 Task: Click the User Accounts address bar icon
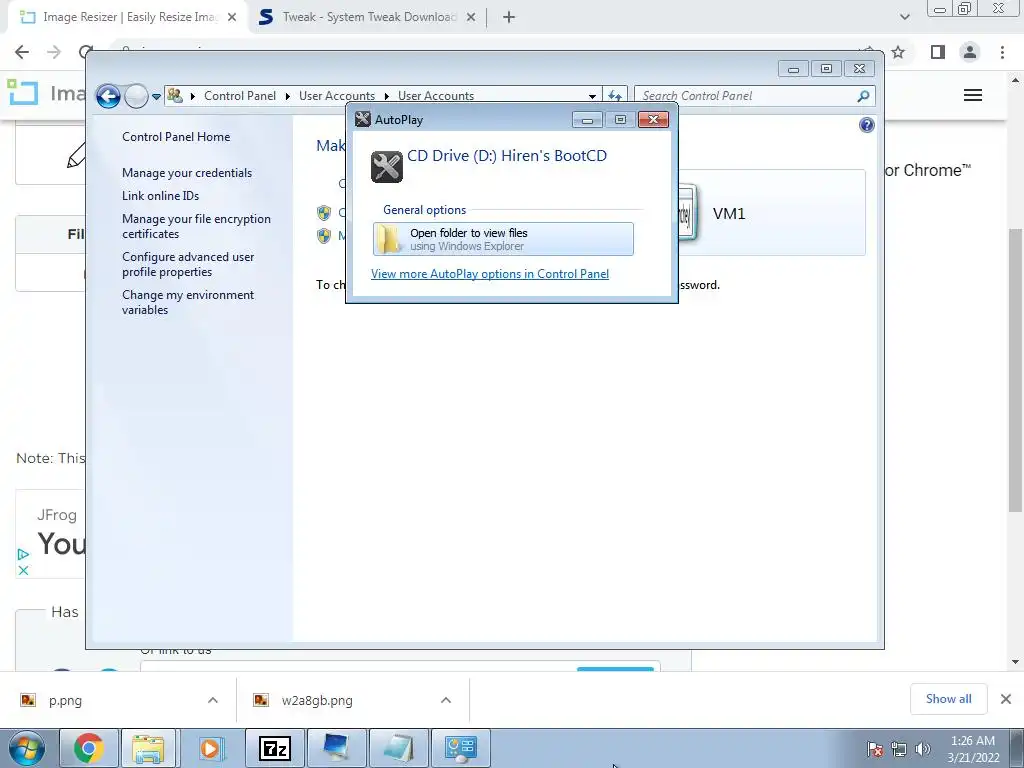tap(174, 95)
